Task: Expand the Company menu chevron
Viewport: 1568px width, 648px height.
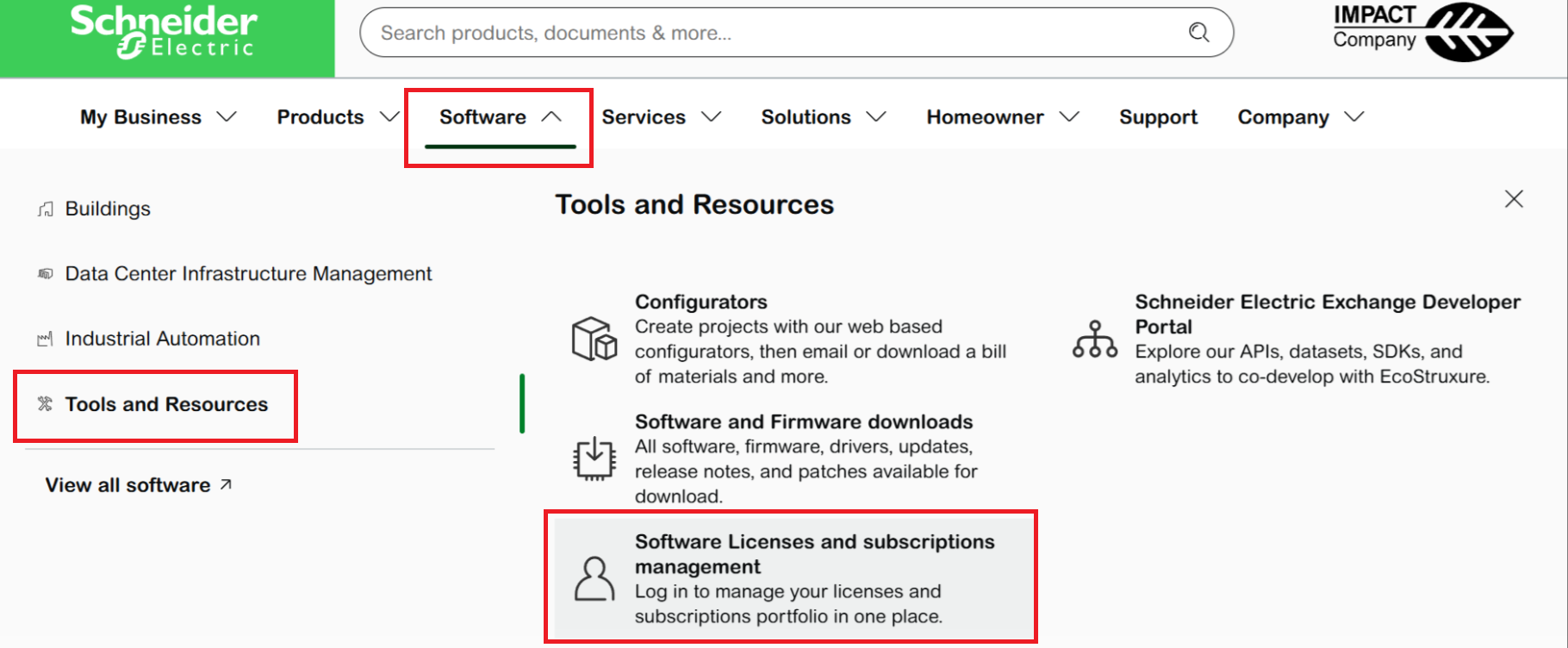Action: point(1354,116)
